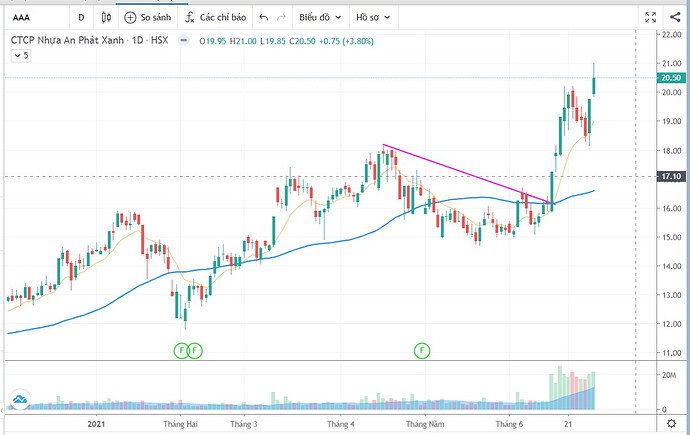
Task: Click the 17.10 price level label
Action: (x=671, y=176)
